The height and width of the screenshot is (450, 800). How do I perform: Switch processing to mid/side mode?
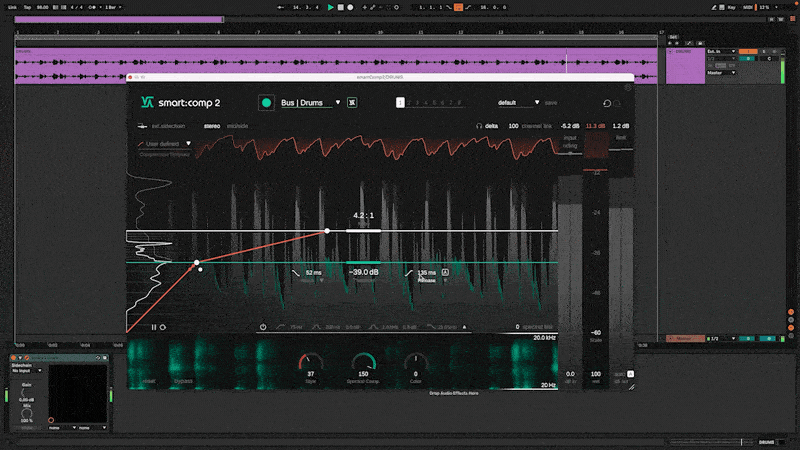coord(237,126)
